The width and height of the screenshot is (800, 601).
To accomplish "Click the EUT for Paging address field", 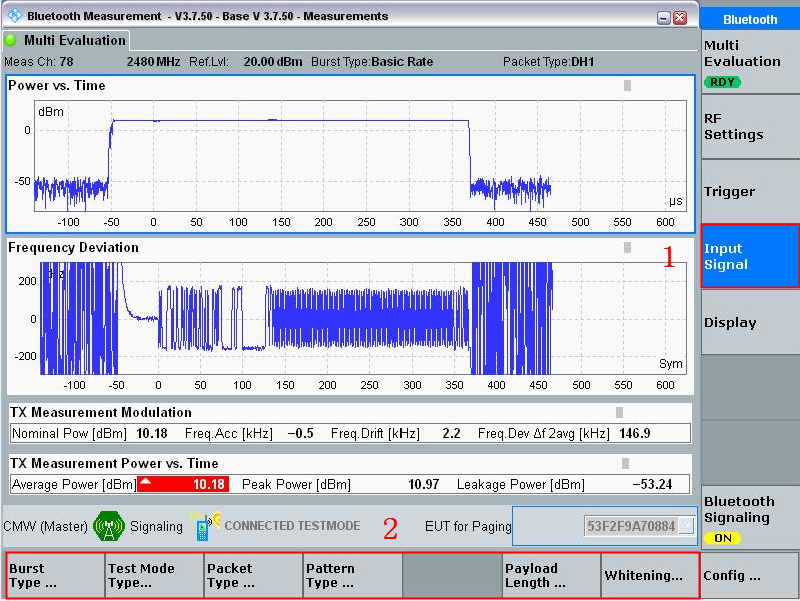I will point(632,526).
